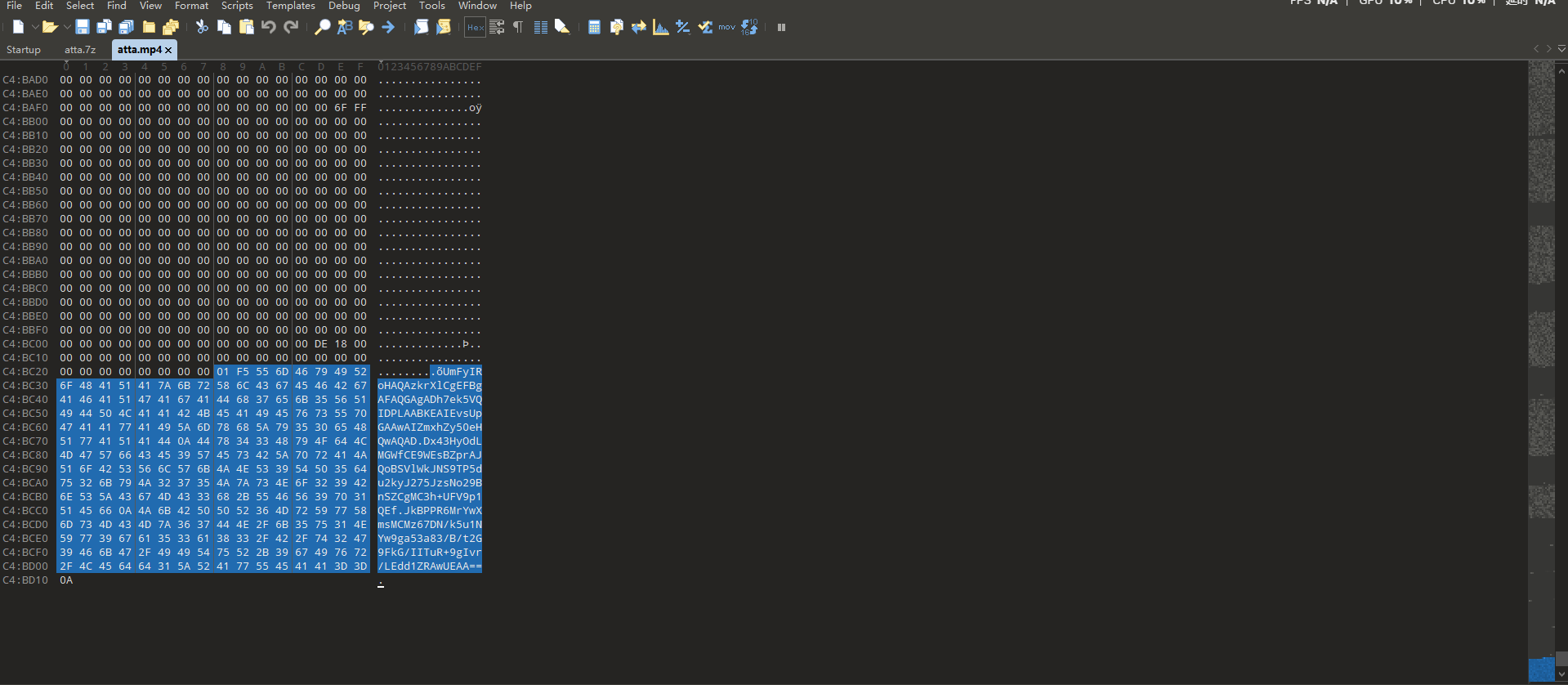Open the tab list dropdown at far right
The width and height of the screenshot is (1568, 685).
[x=1561, y=49]
